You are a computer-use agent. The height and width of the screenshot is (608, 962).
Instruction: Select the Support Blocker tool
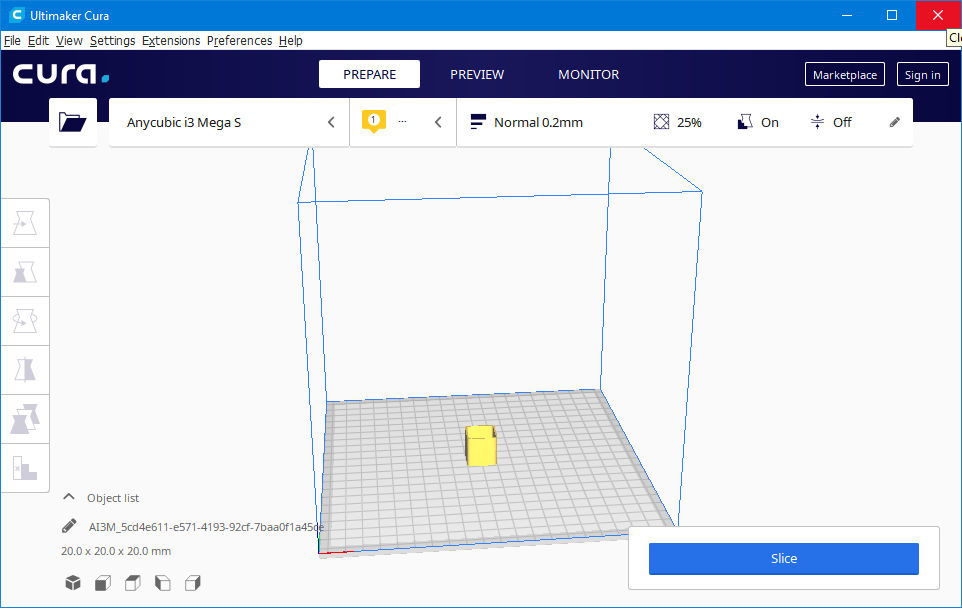click(x=25, y=468)
